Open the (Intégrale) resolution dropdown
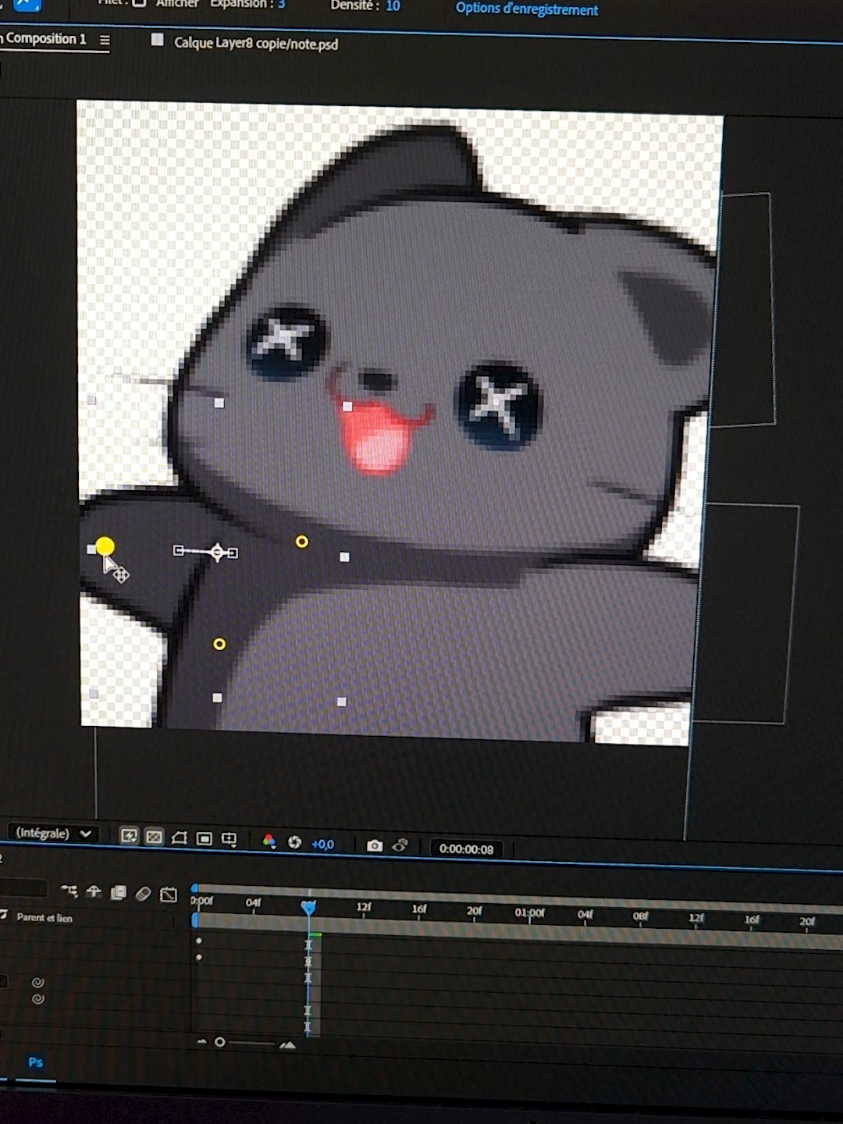The height and width of the screenshot is (1124, 843). (53, 833)
